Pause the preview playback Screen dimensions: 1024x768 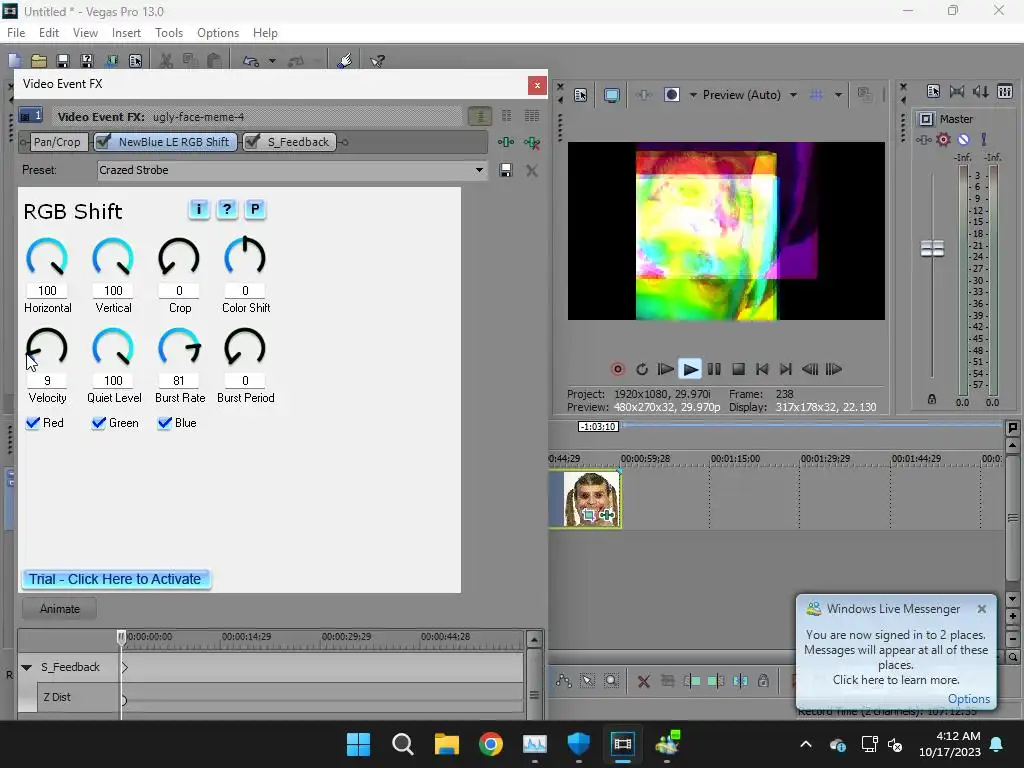coord(714,369)
